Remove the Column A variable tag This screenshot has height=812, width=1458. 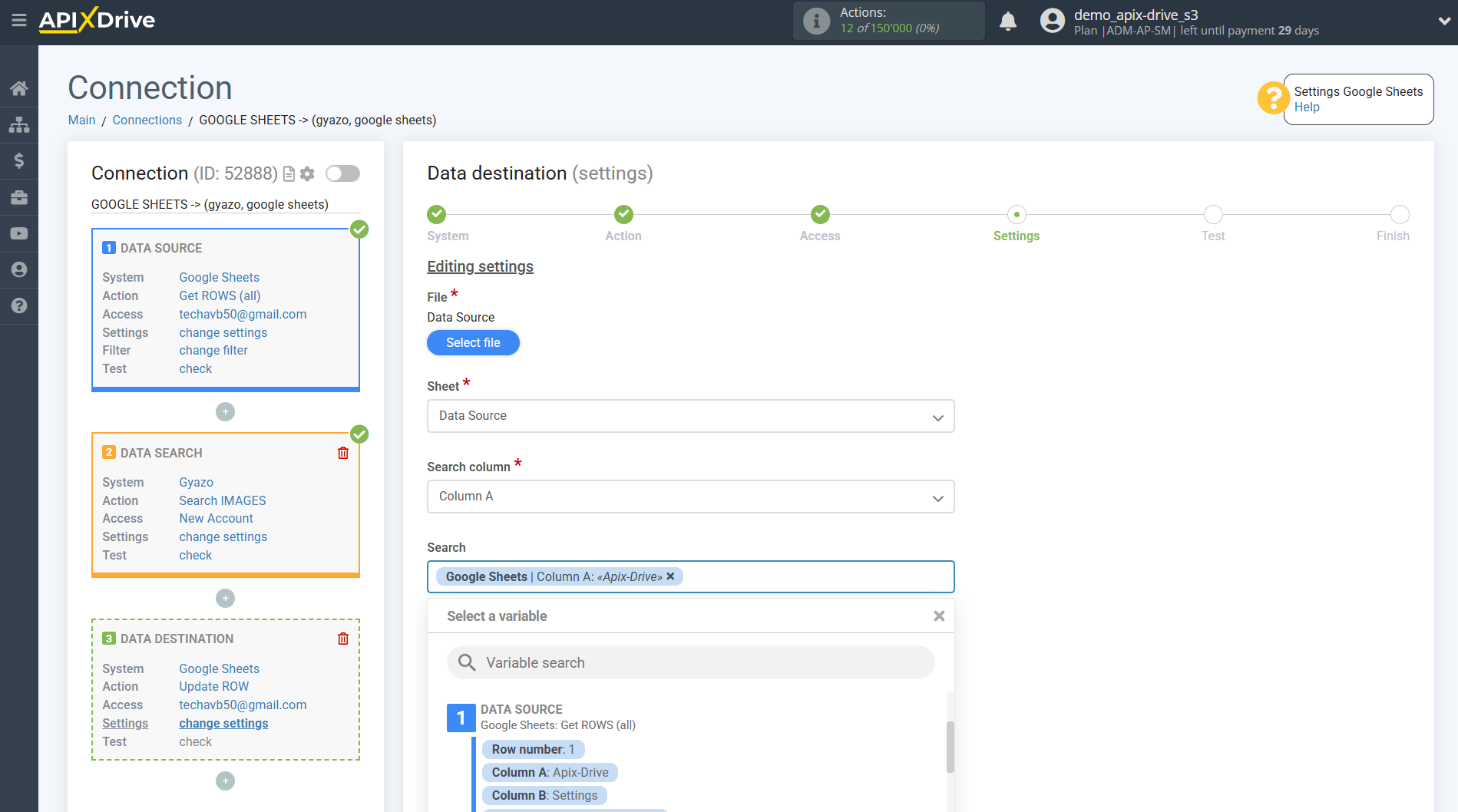[x=670, y=576]
